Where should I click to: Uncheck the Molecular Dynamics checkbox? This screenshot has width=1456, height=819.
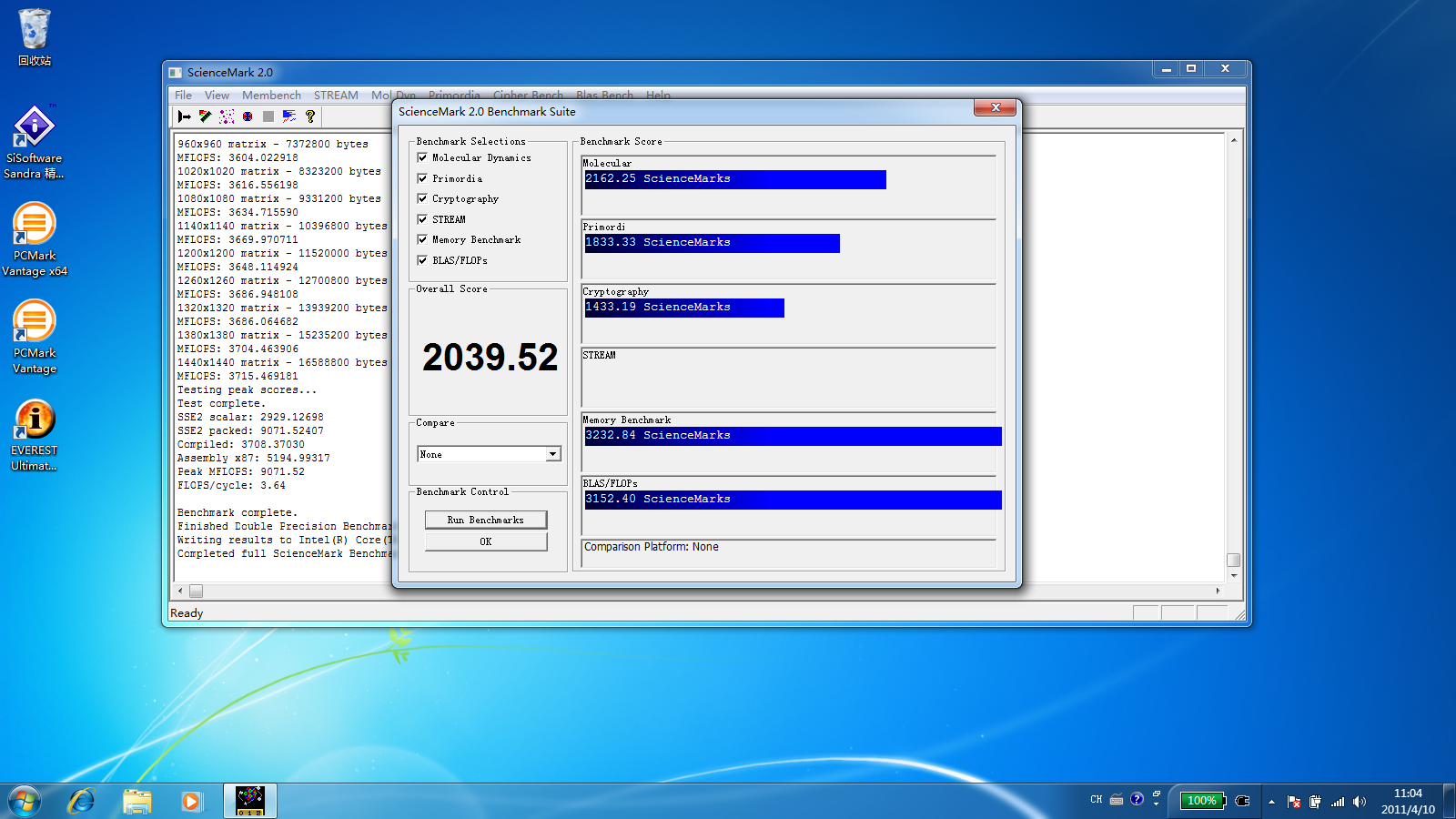point(422,157)
